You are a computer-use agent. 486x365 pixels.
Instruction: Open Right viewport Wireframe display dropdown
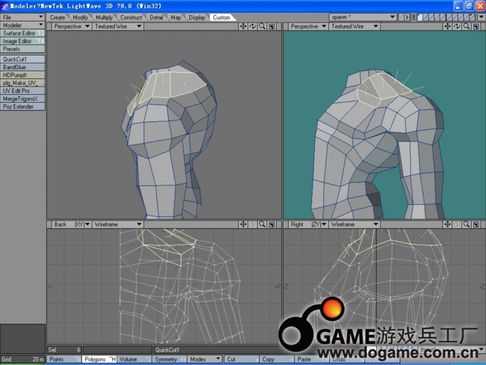tap(354, 224)
